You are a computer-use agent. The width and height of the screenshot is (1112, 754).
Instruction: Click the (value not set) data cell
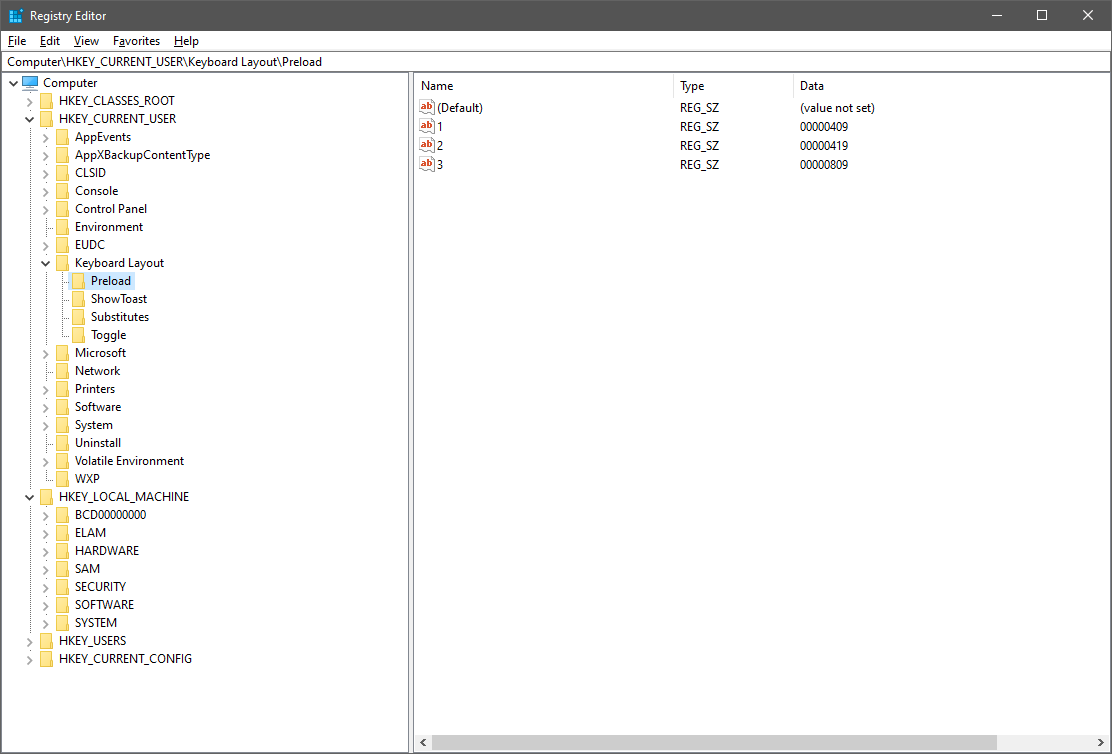(838, 108)
